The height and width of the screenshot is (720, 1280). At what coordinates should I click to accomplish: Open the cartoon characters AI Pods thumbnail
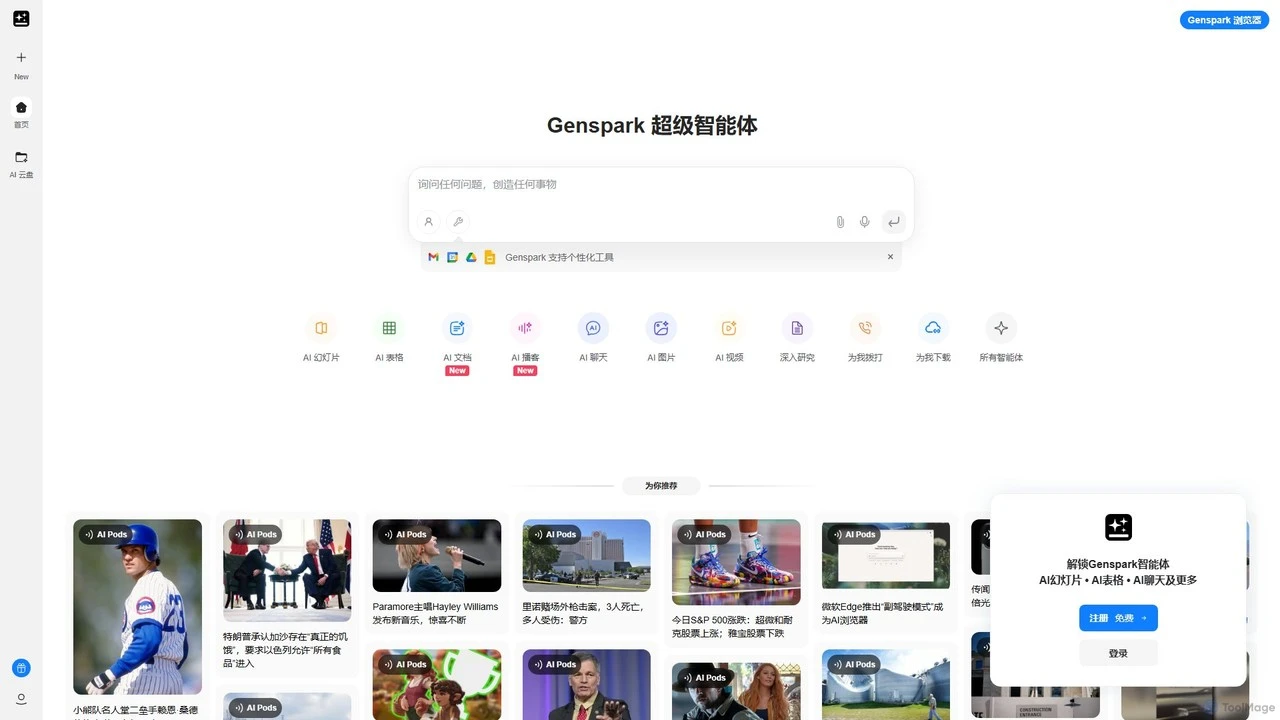[437, 685]
